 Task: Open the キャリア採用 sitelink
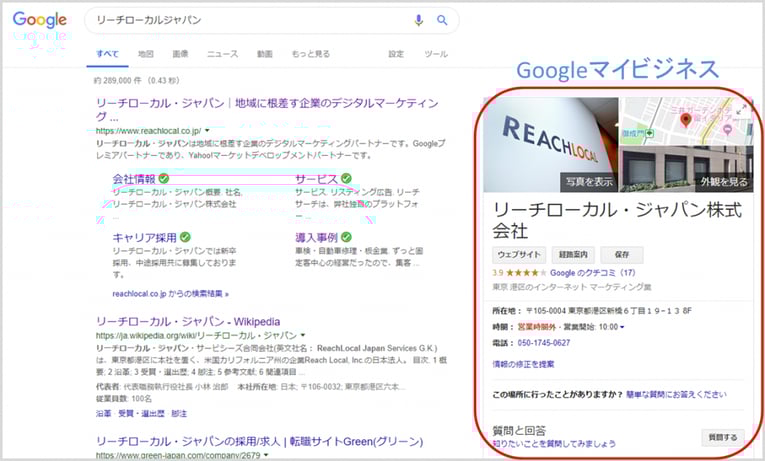pos(144,238)
